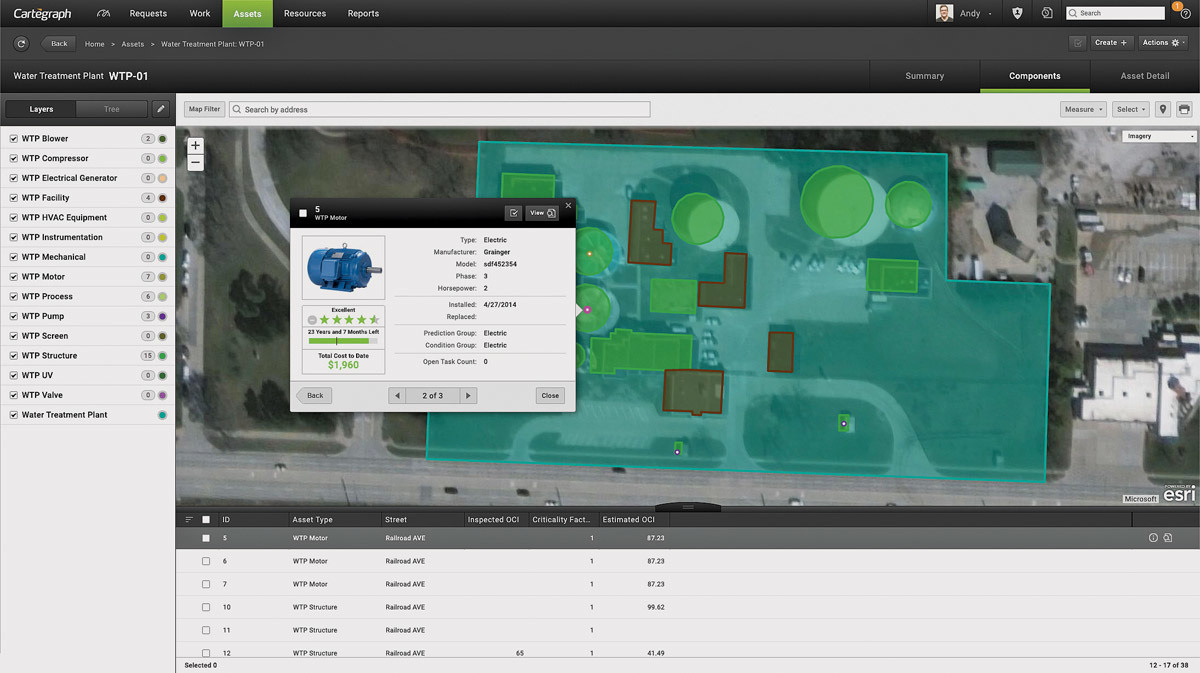
Task: Toggle the WTP Pump layer checkbox
Action: pos(13,316)
